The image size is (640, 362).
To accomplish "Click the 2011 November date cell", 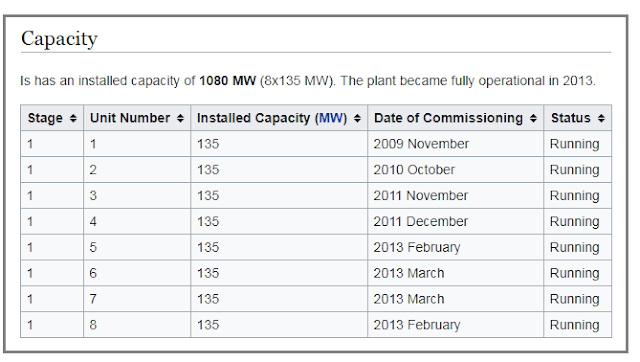I will (456, 195).
